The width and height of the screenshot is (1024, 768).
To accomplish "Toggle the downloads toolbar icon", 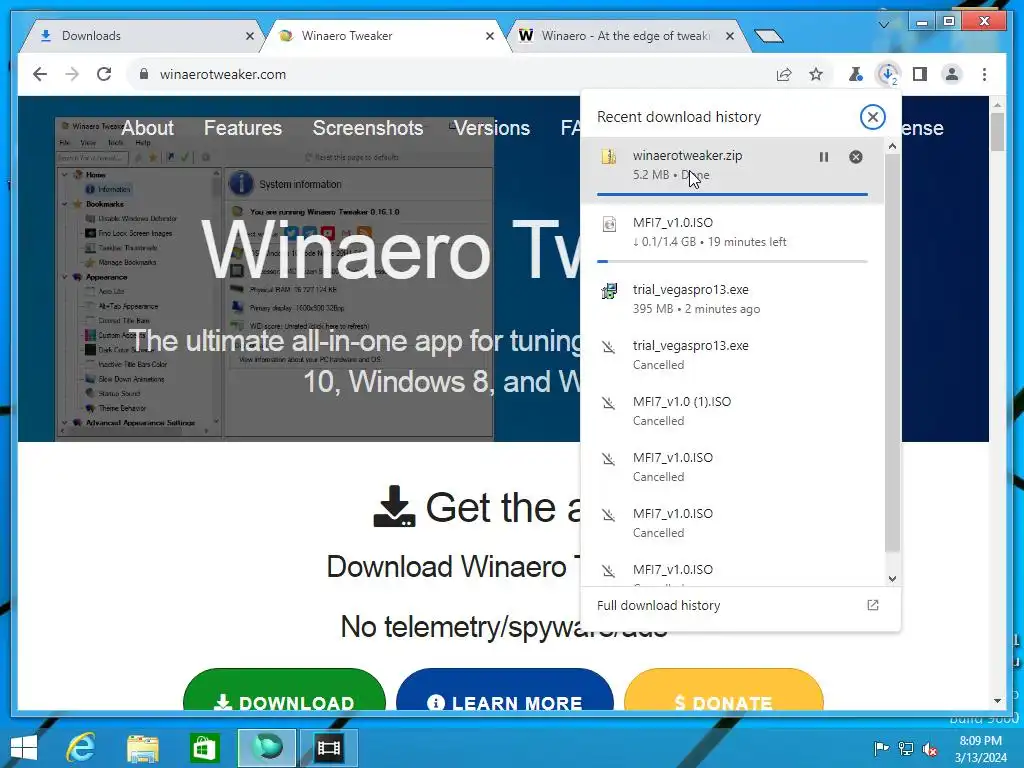I will point(888,74).
